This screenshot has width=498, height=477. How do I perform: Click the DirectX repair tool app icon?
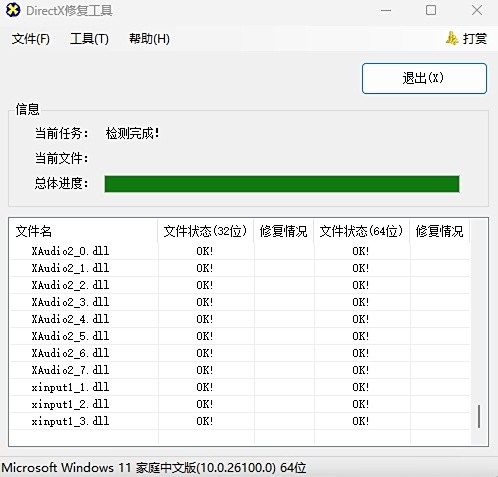(13, 10)
